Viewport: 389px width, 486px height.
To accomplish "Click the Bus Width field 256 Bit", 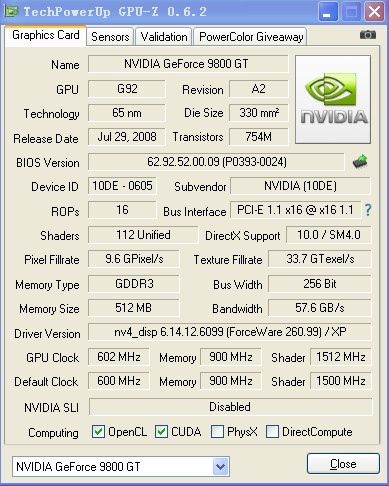I will 320,284.
